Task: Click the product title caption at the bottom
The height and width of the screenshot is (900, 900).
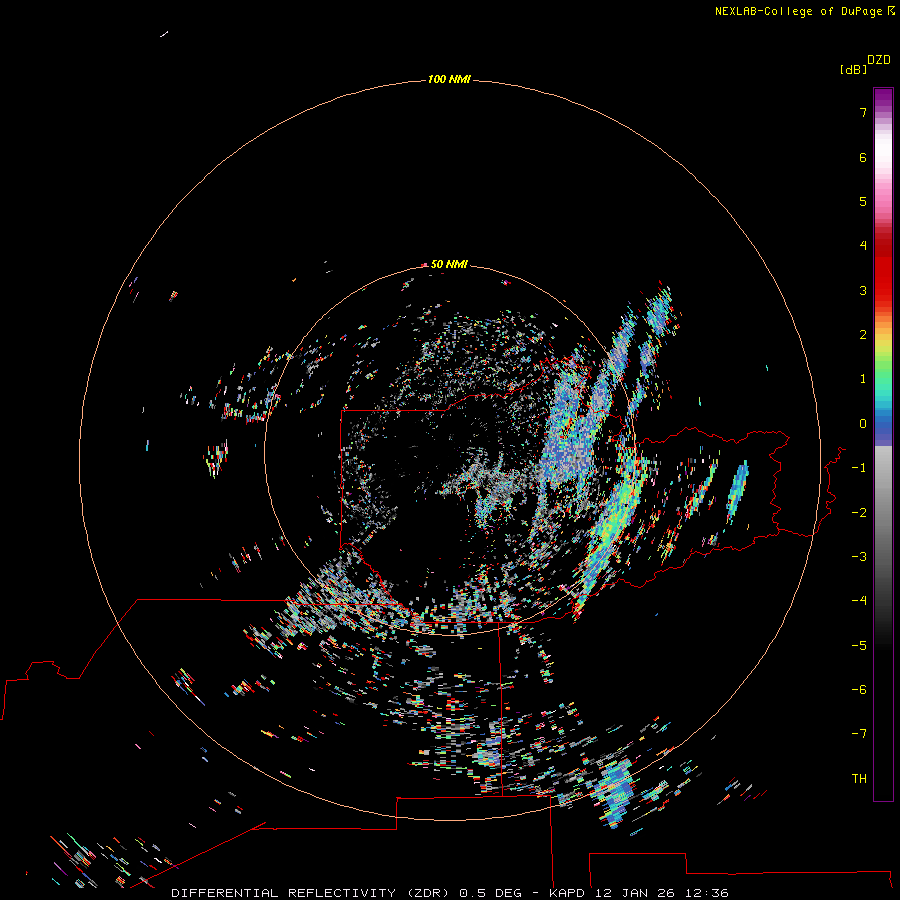Action: [x=450, y=893]
